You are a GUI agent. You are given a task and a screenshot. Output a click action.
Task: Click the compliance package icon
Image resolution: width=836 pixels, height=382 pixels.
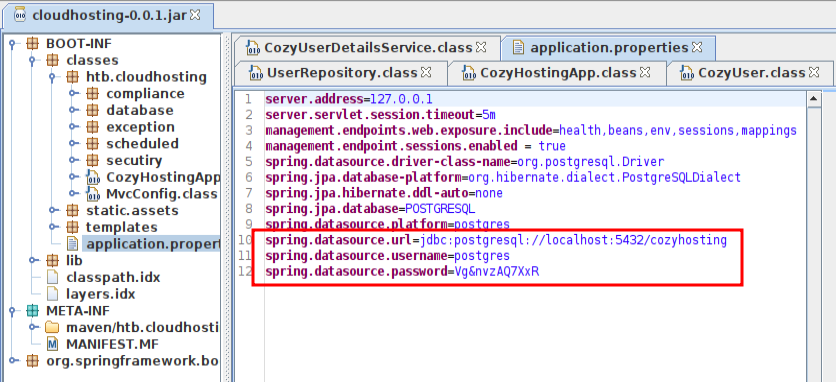point(92,94)
